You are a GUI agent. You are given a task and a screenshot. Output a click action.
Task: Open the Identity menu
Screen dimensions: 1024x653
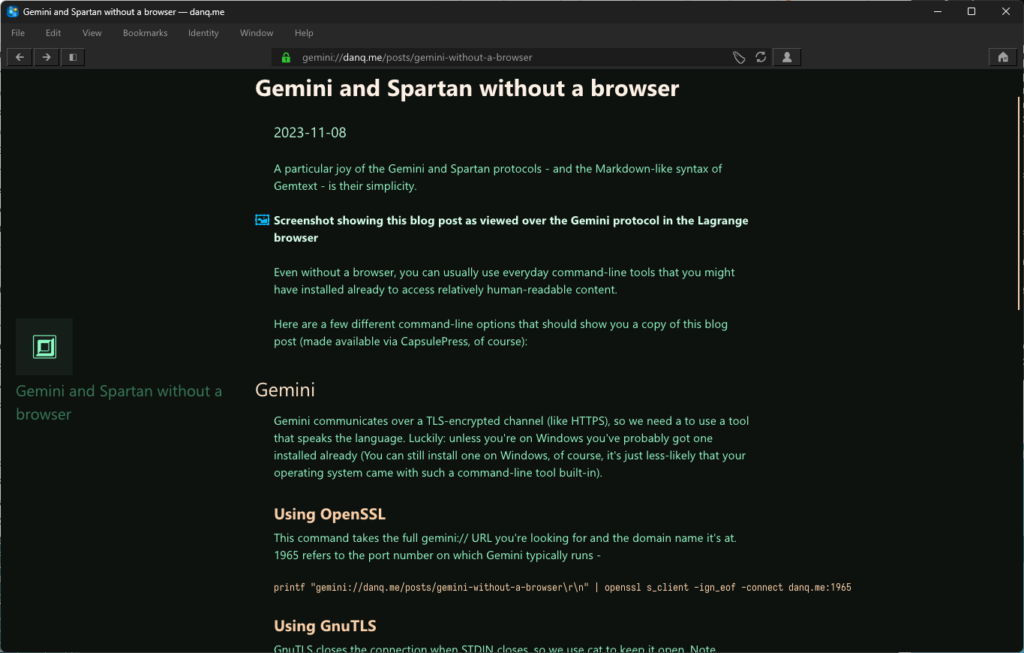tap(203, 32)
